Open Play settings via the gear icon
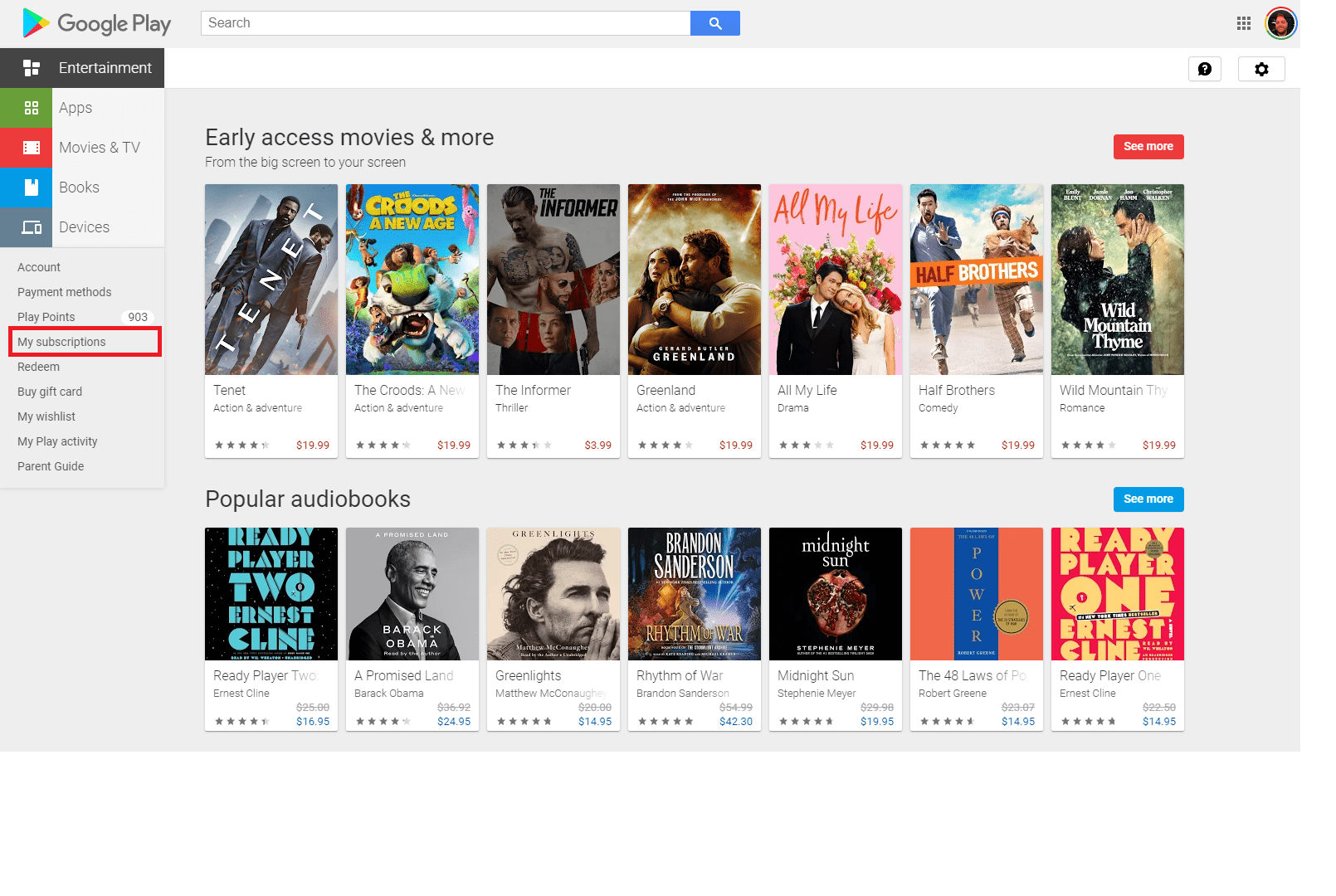This screenshot has width=1336, height=896. [1261, 69]
